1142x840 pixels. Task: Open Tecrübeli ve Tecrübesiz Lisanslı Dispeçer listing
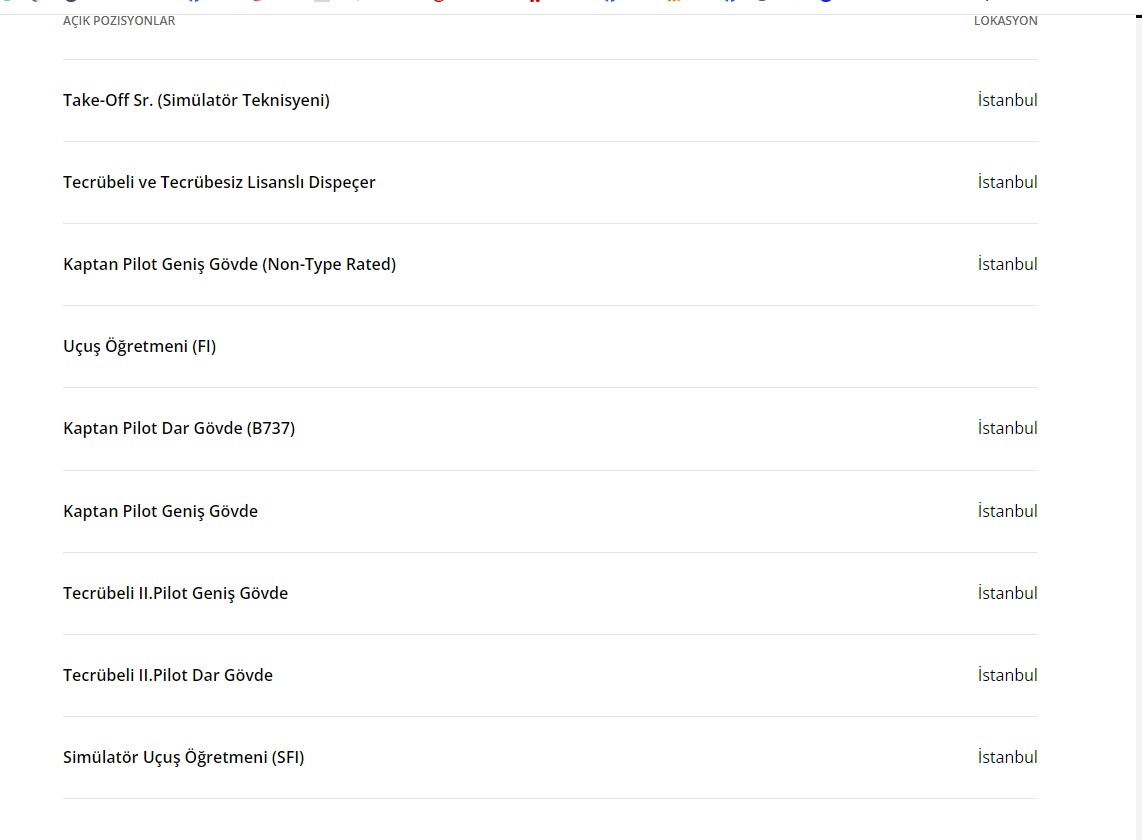click(219, 182)
